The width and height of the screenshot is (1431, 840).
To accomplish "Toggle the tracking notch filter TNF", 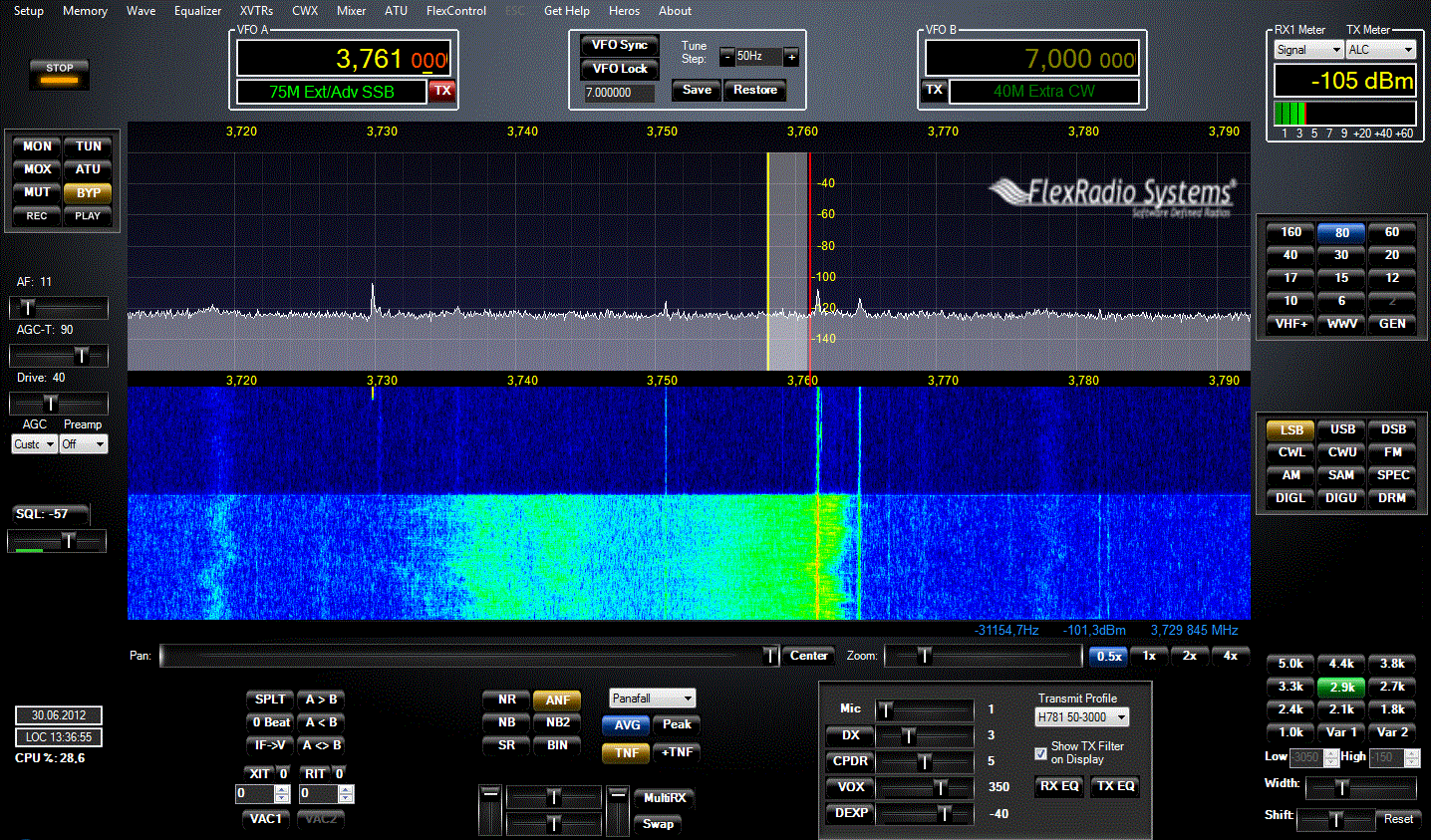I will 625,752.
